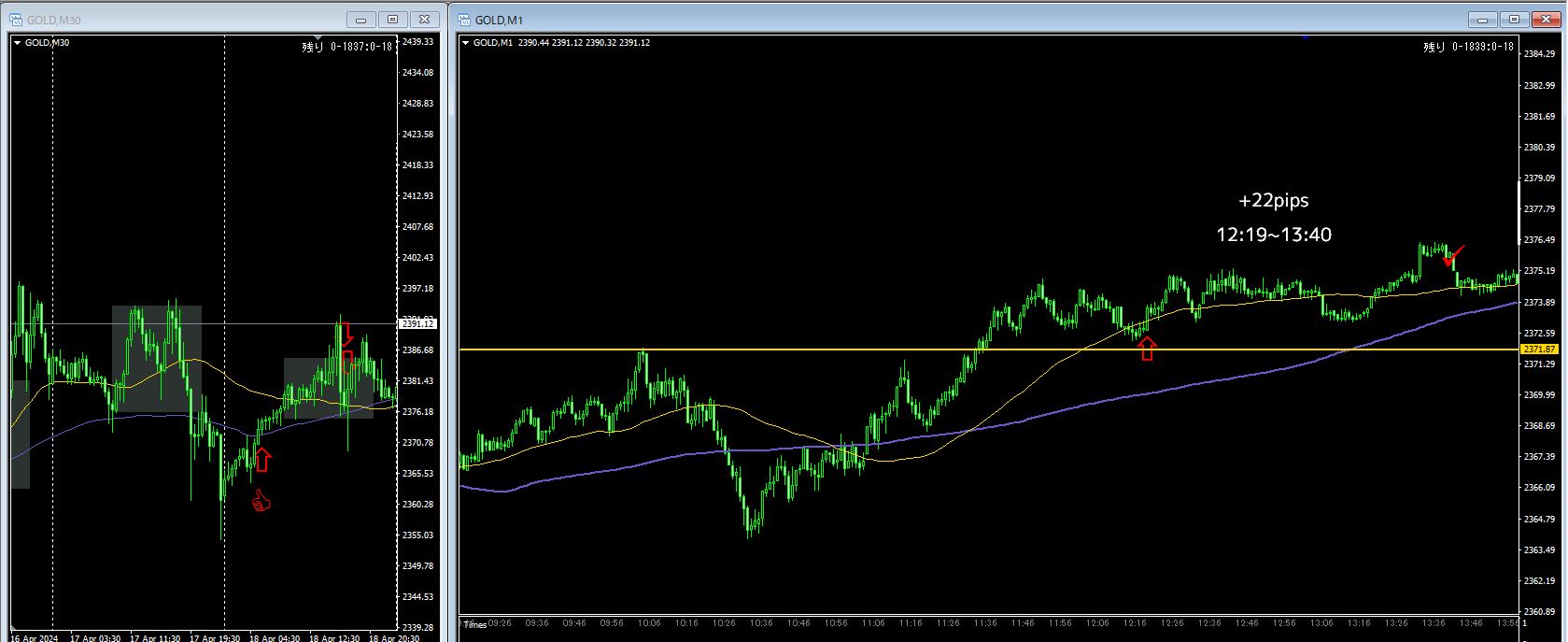Click the 2360.89 price on M1 scale
This screenshot has height=642, width=1568.
[x=1539, y=612]
